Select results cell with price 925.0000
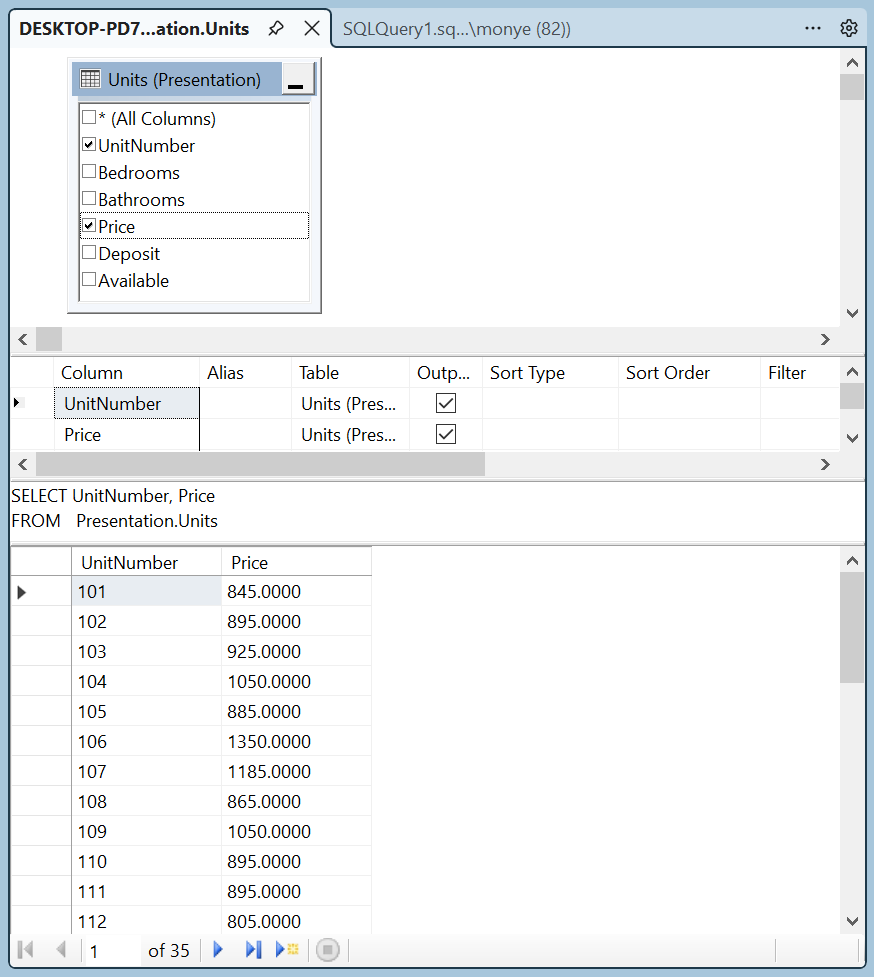Screen dimensions: 874x977 coord(297,651)
